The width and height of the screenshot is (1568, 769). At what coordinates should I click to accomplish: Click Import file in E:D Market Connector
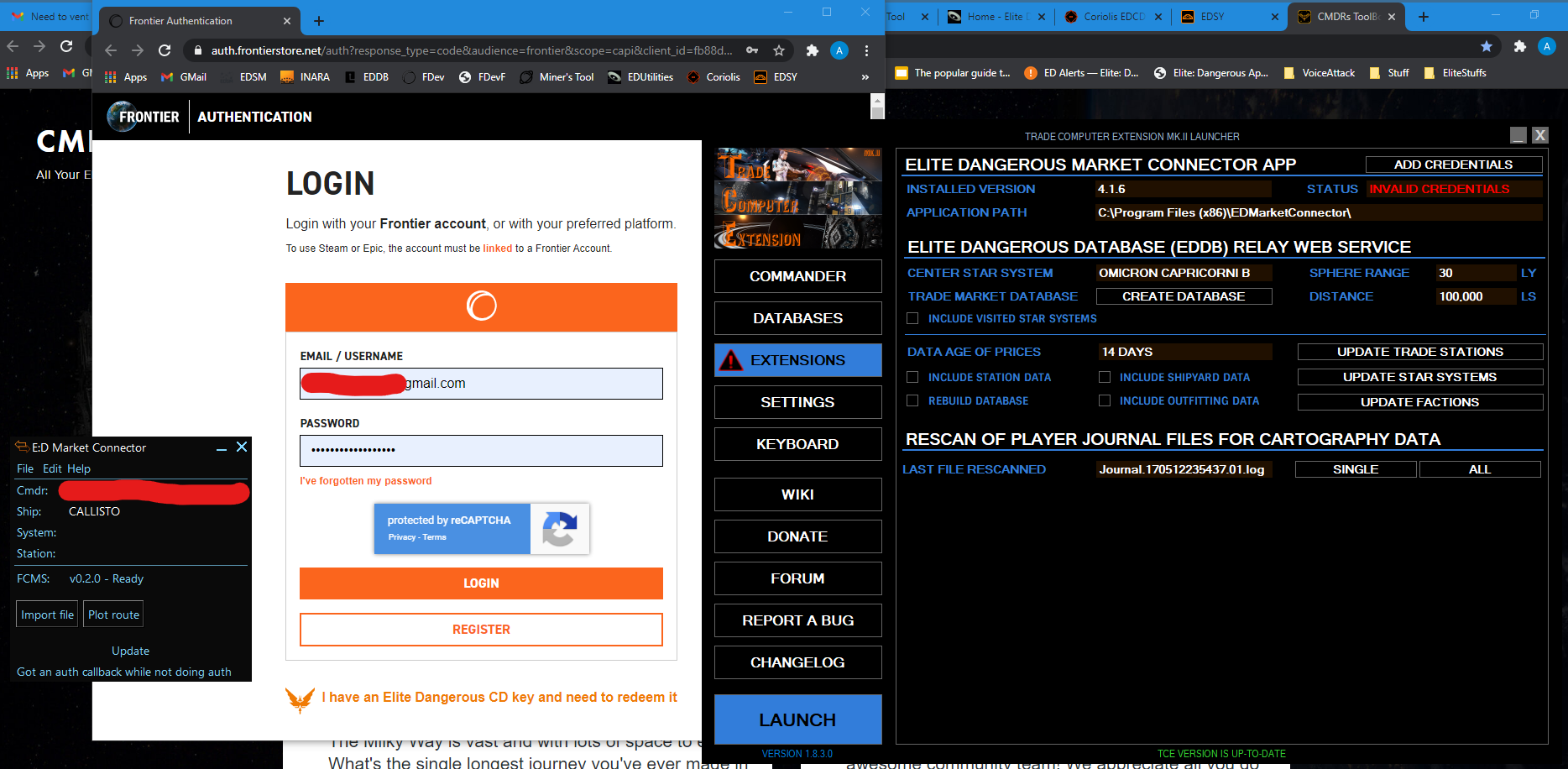point(47,615)
